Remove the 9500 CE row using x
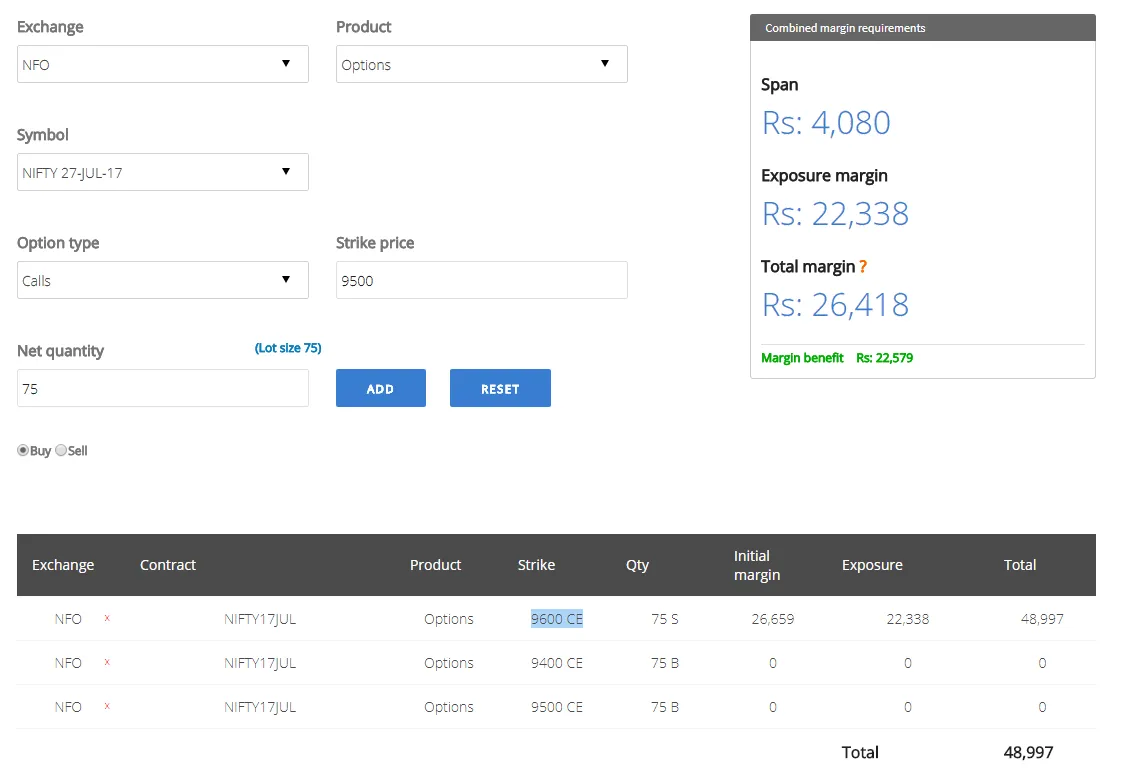The height and width of the screenshot is (775, 1121). tap(107, 707)
